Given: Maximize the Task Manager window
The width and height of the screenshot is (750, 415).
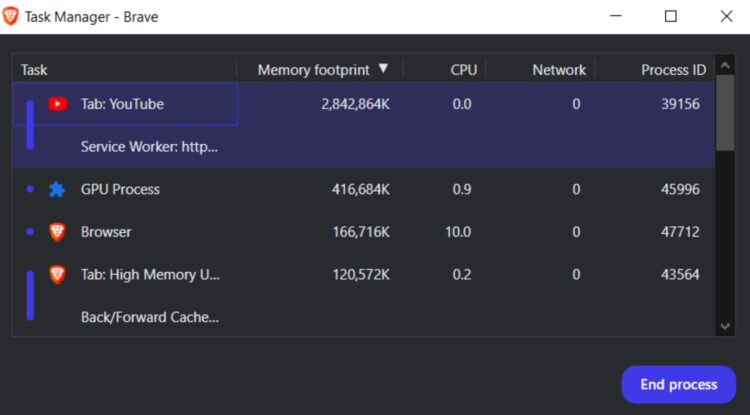Looking at the screenshot, I should click(671, 16).
